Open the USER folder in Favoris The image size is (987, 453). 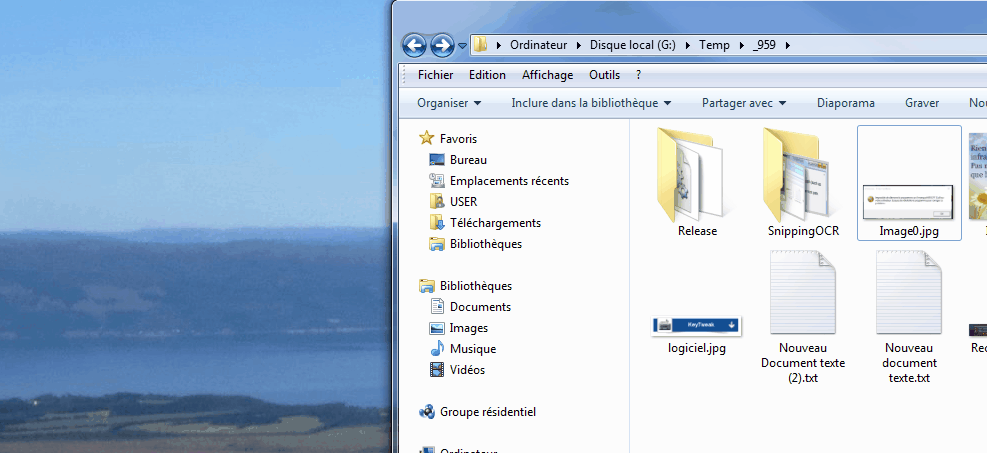[x=463, y=202]
